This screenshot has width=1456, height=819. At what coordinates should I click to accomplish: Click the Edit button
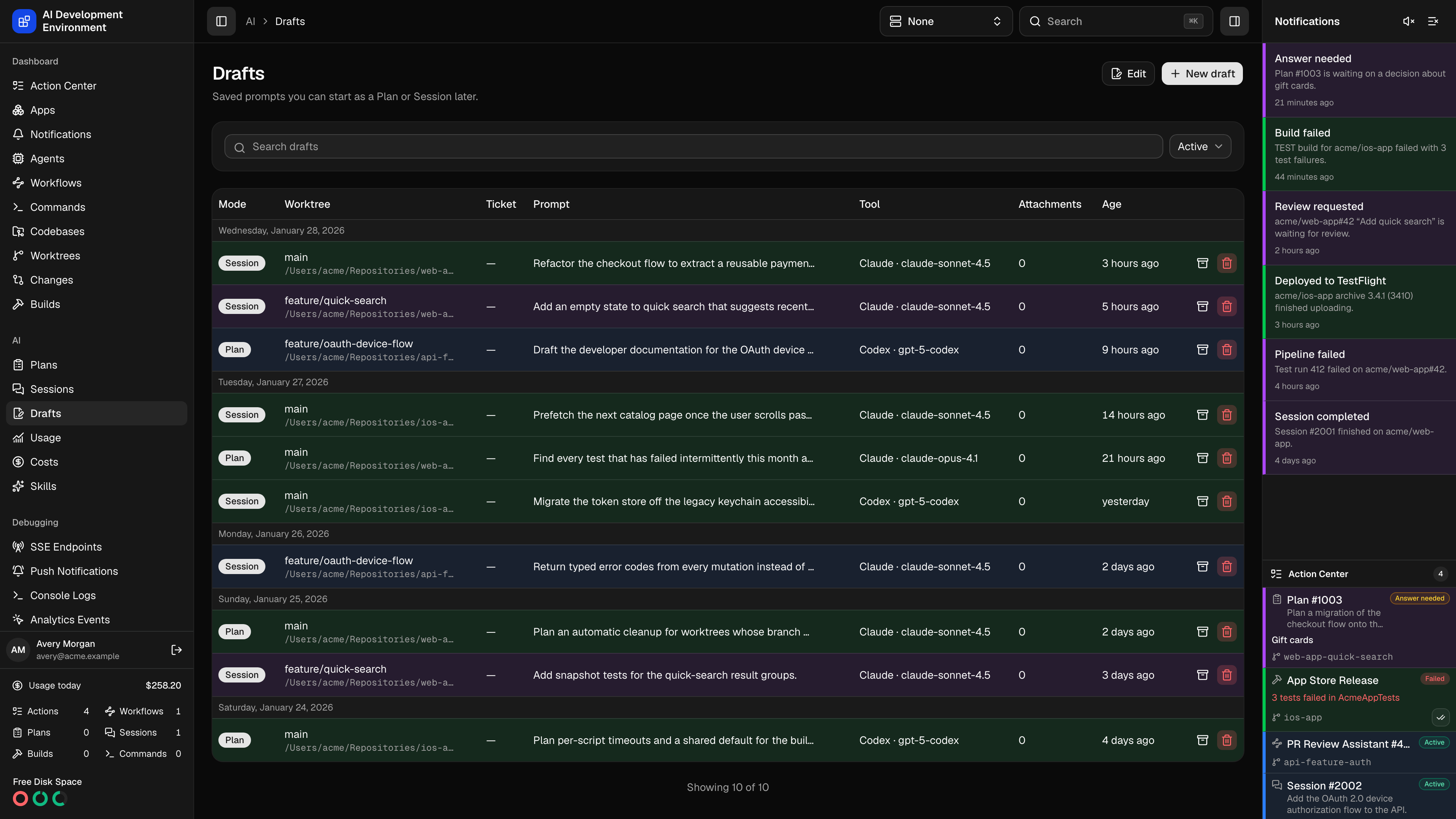(x=1128, y=74)
